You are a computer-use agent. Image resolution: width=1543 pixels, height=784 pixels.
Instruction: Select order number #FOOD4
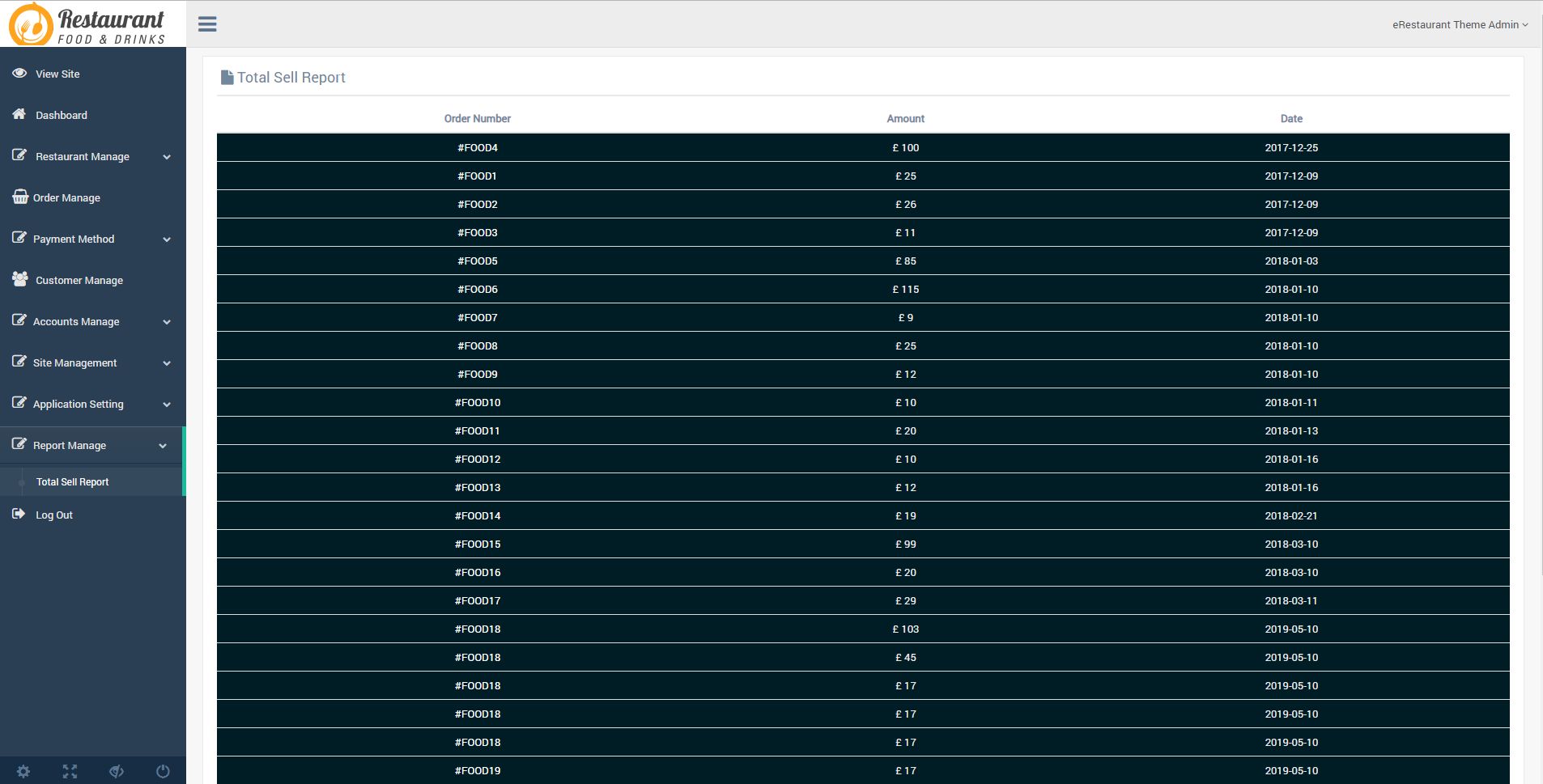tap(478, 147)
